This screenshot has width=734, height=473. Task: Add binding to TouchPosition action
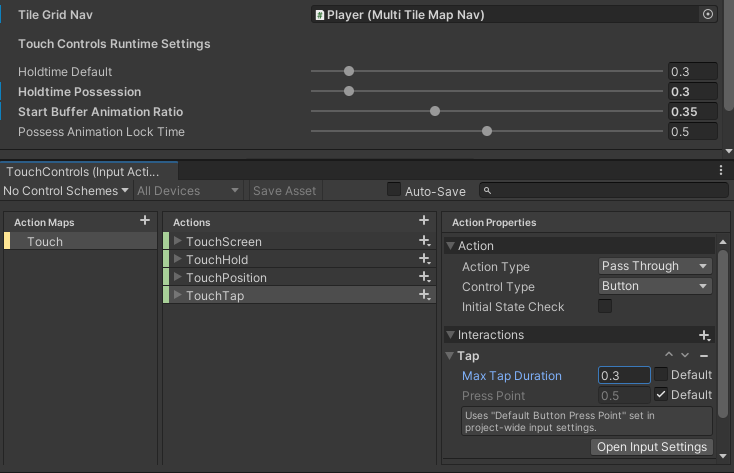(425, 277)
